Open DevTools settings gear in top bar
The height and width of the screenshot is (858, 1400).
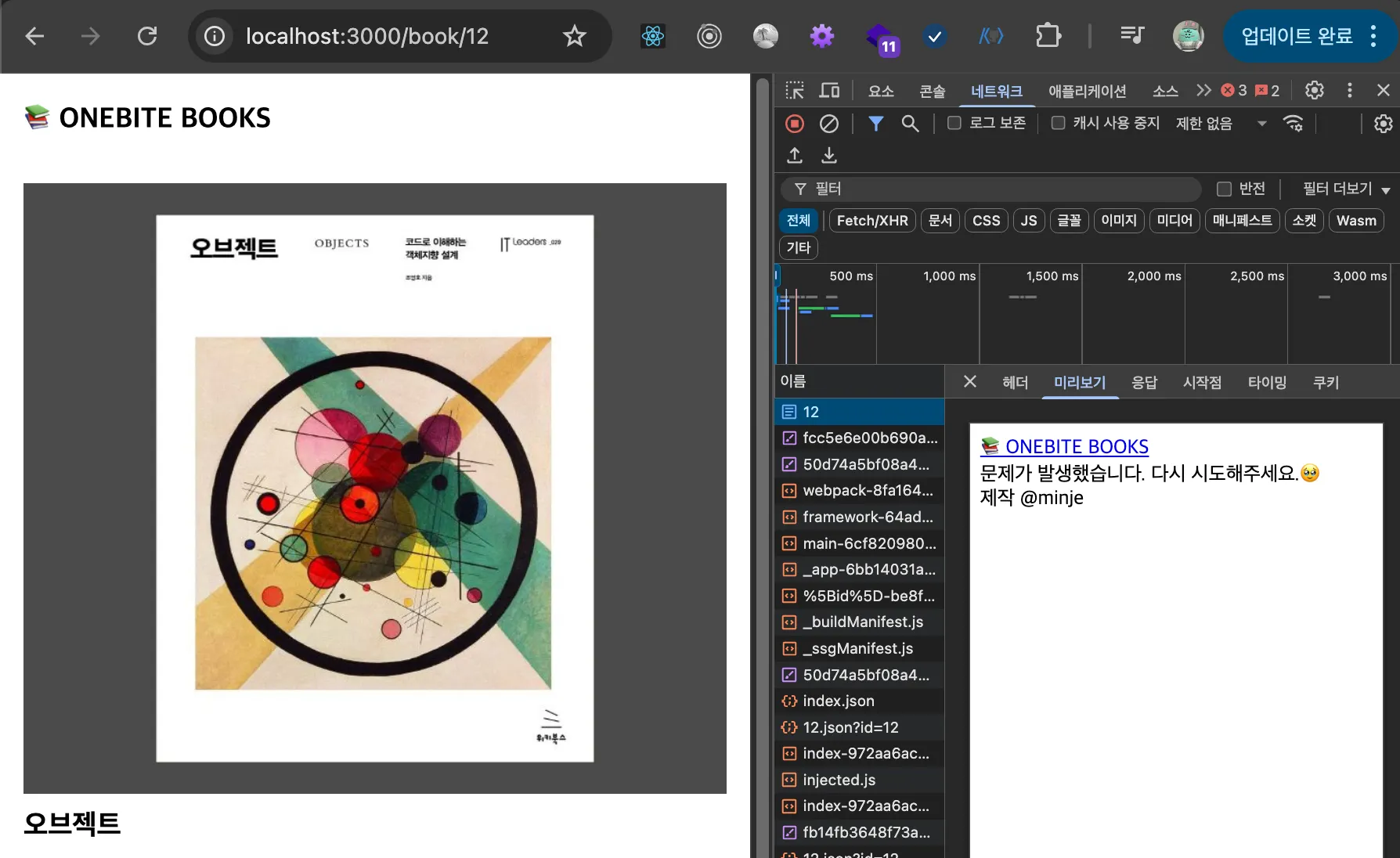click(1315, 91)
